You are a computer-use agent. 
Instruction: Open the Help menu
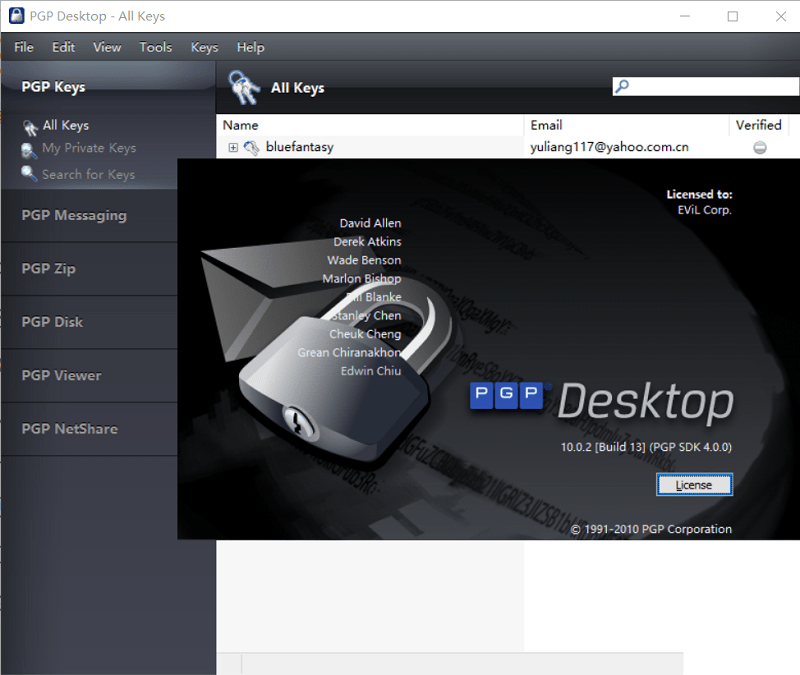pyautogui.click(x=251, y=47)
